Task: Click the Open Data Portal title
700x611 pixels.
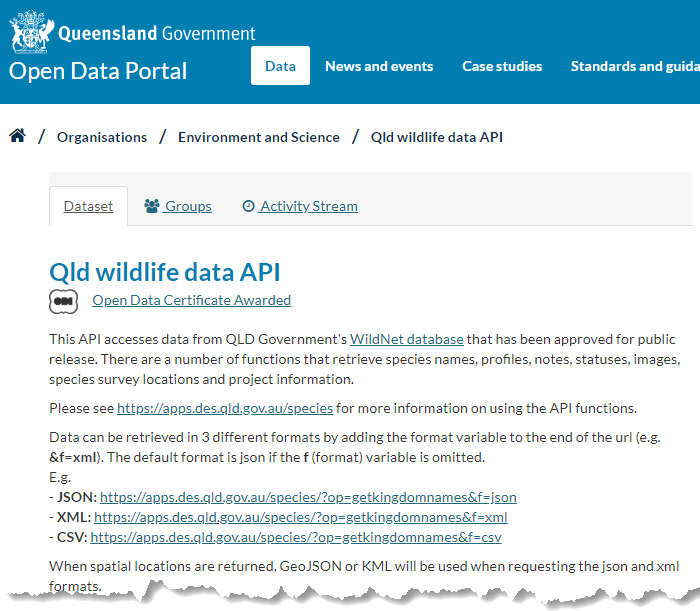Action: [98, 71]
